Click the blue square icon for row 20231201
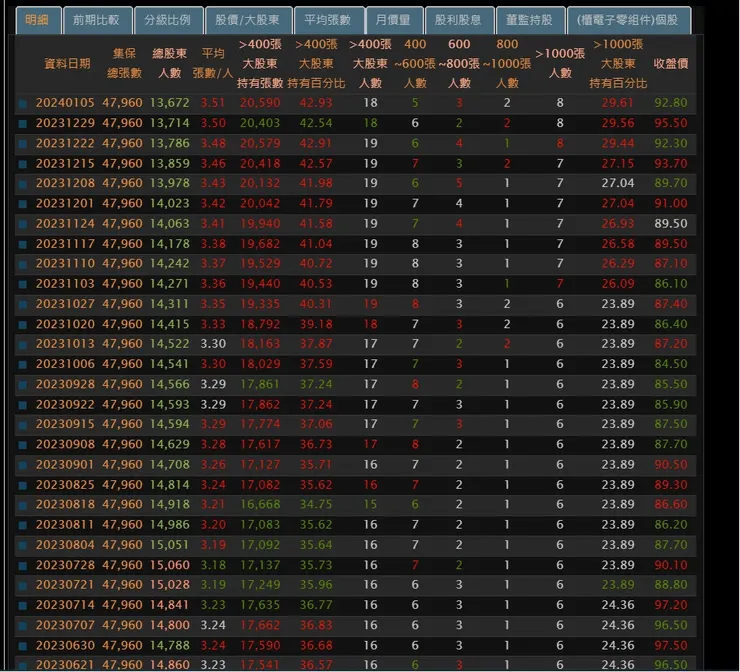The image size is (740, 672). 22,204
